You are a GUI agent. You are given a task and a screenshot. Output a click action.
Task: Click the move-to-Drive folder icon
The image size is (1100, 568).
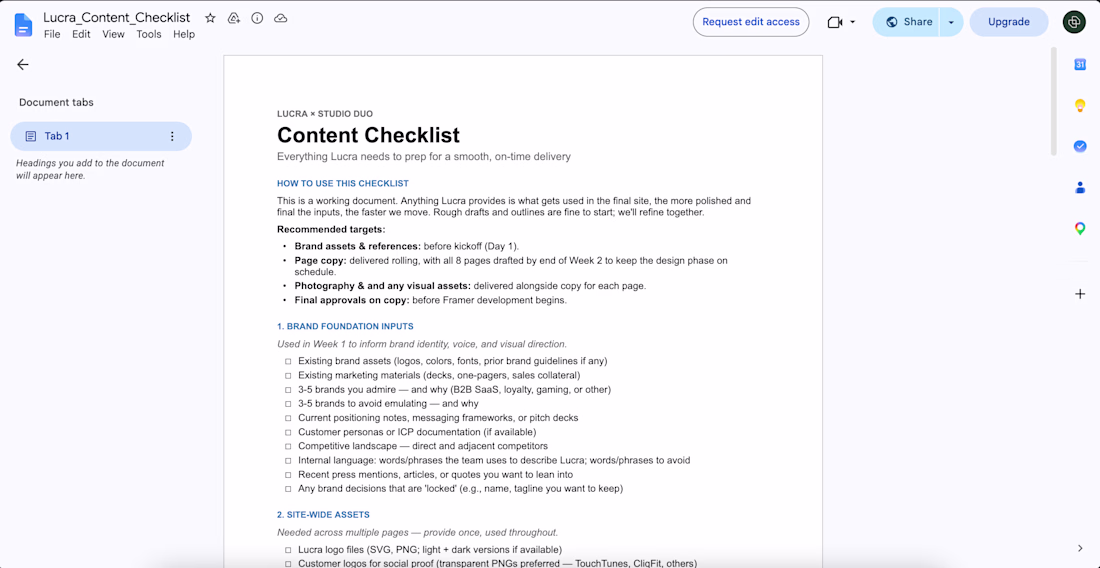coord(234,18)
